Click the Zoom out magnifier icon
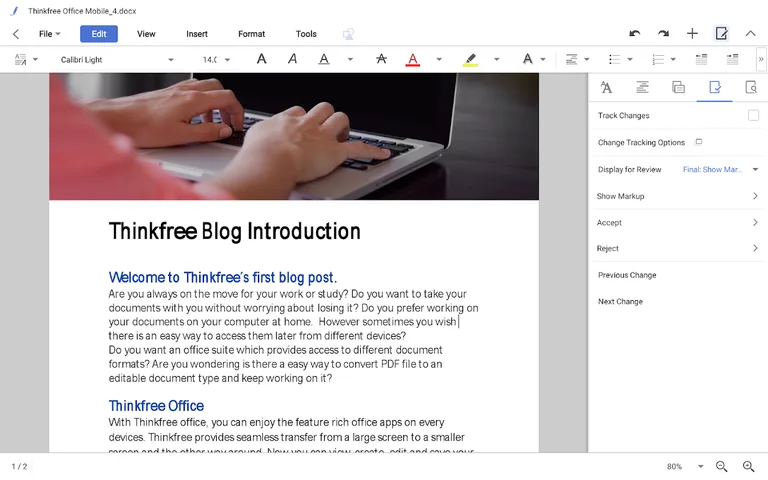768x480 pixels. click(x=722, y=467)
